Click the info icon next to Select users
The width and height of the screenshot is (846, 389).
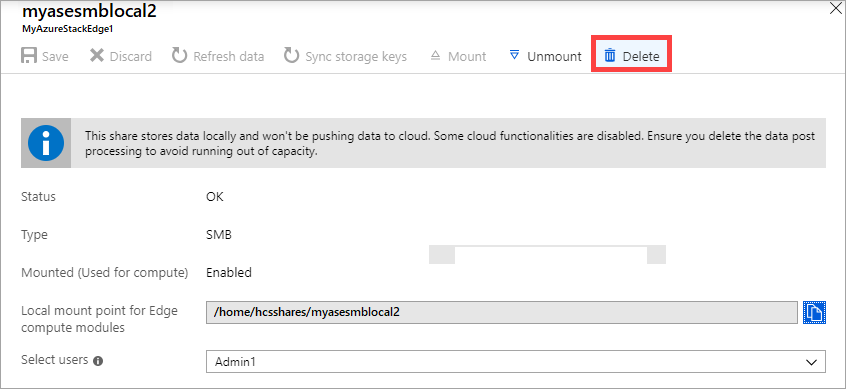click(98, 361)
